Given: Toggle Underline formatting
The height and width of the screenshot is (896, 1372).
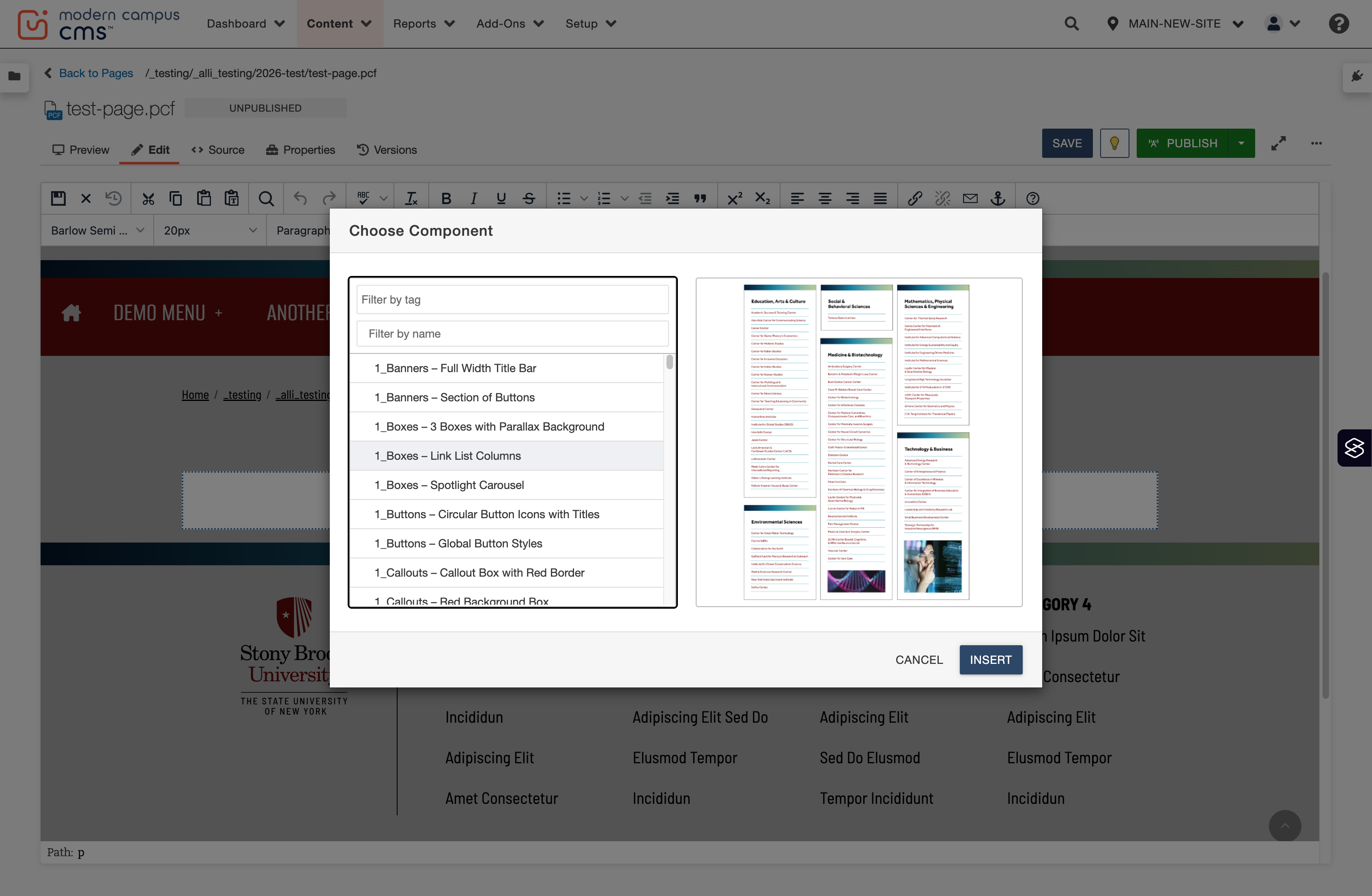Looking at the screenshot, I should (x=501, y=198).
